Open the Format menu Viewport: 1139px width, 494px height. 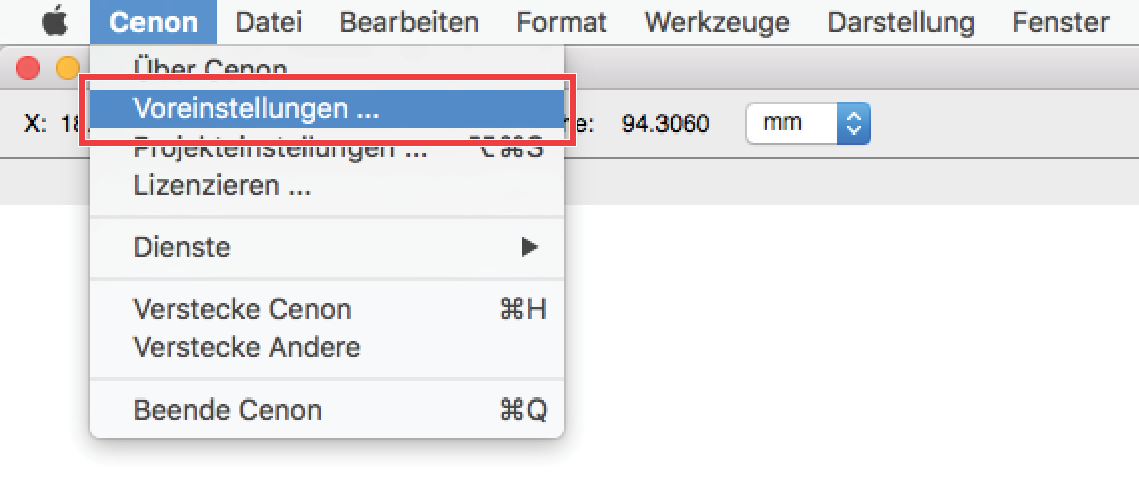(x=562, y=23)
